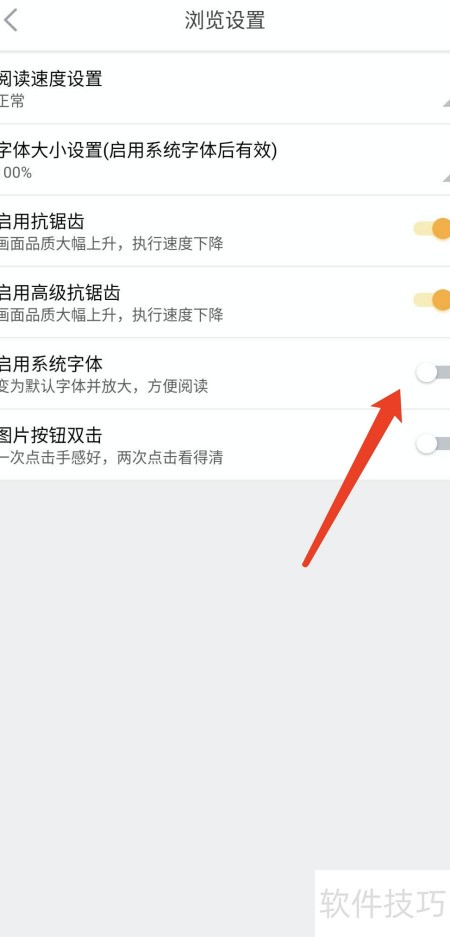The width and height of the screenshot is (450, 937).
Task: Select the 启用系统字体 label text
Action: click(x=51, y=364)
